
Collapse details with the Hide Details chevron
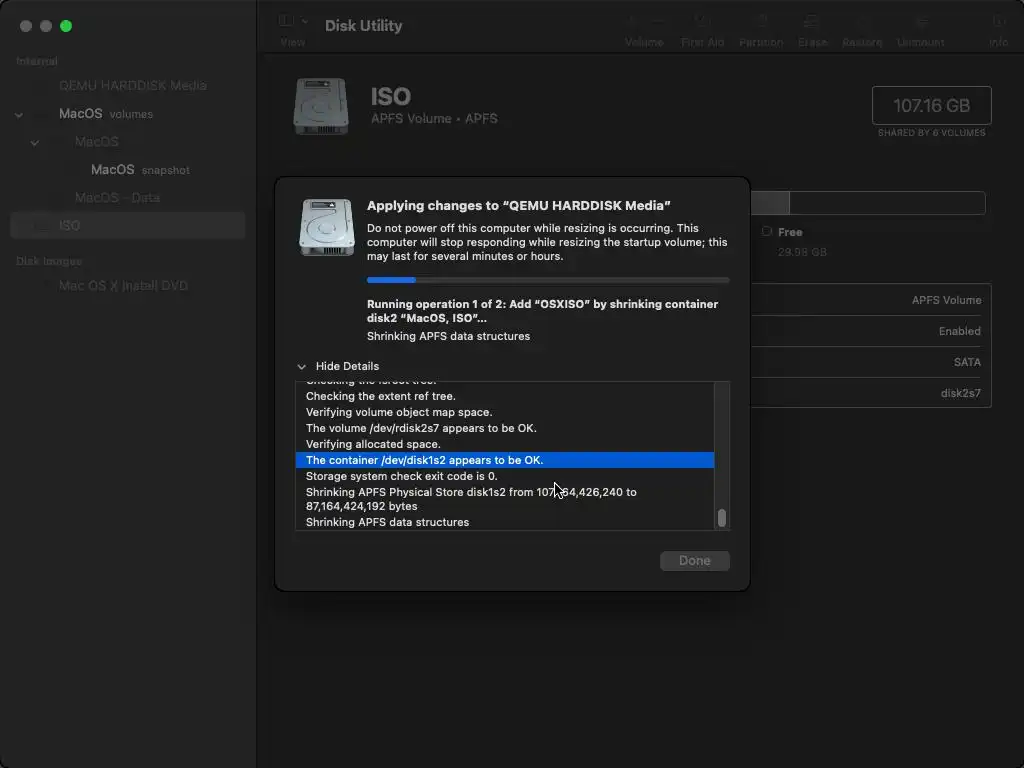coord(302,366)
